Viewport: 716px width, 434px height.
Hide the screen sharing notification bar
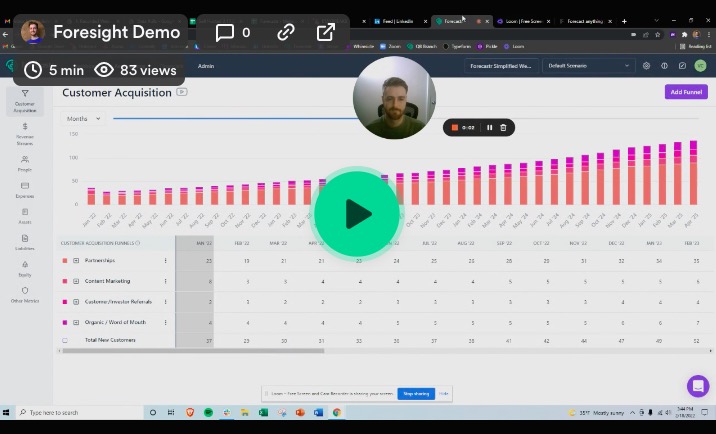pyautogui.click(x=443, y=393)
